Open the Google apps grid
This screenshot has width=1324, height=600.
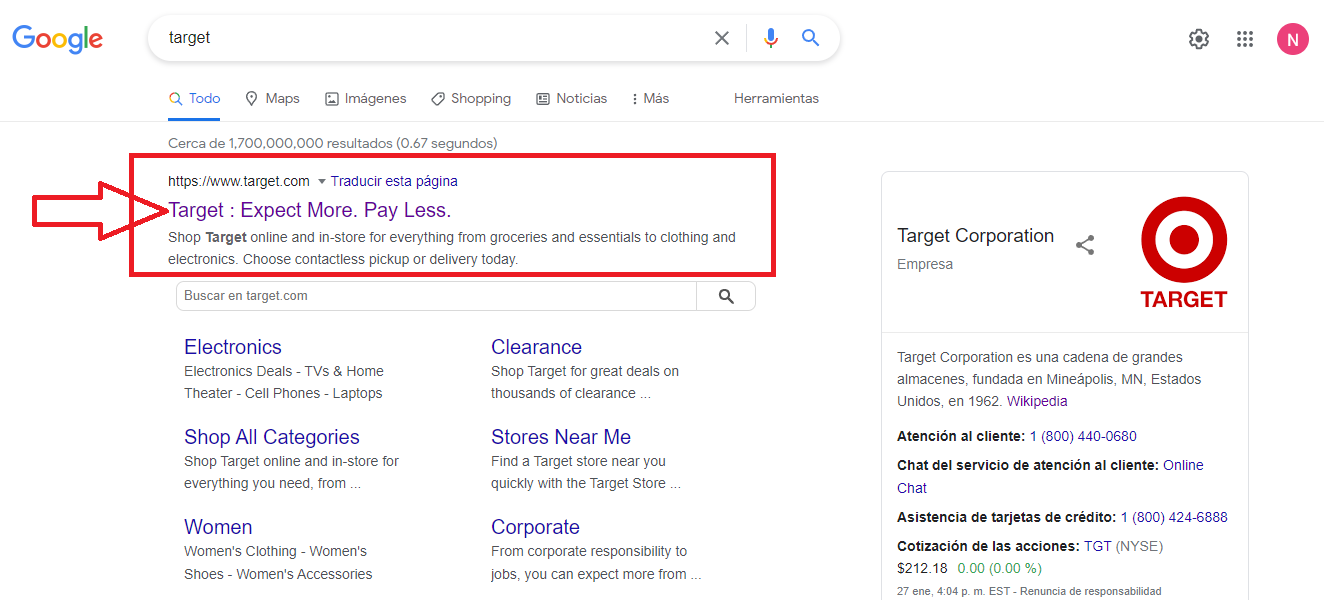click(x=1245, y=39)
